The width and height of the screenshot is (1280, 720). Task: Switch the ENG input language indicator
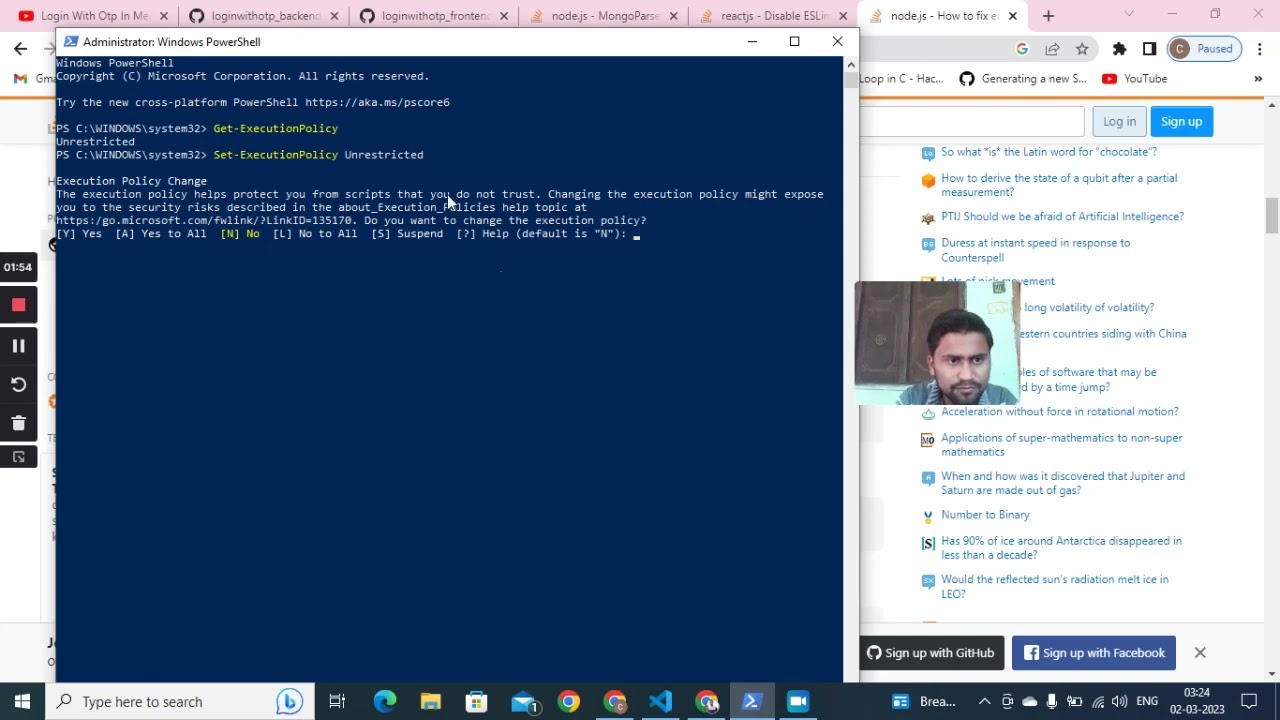tap(1147, 701)
